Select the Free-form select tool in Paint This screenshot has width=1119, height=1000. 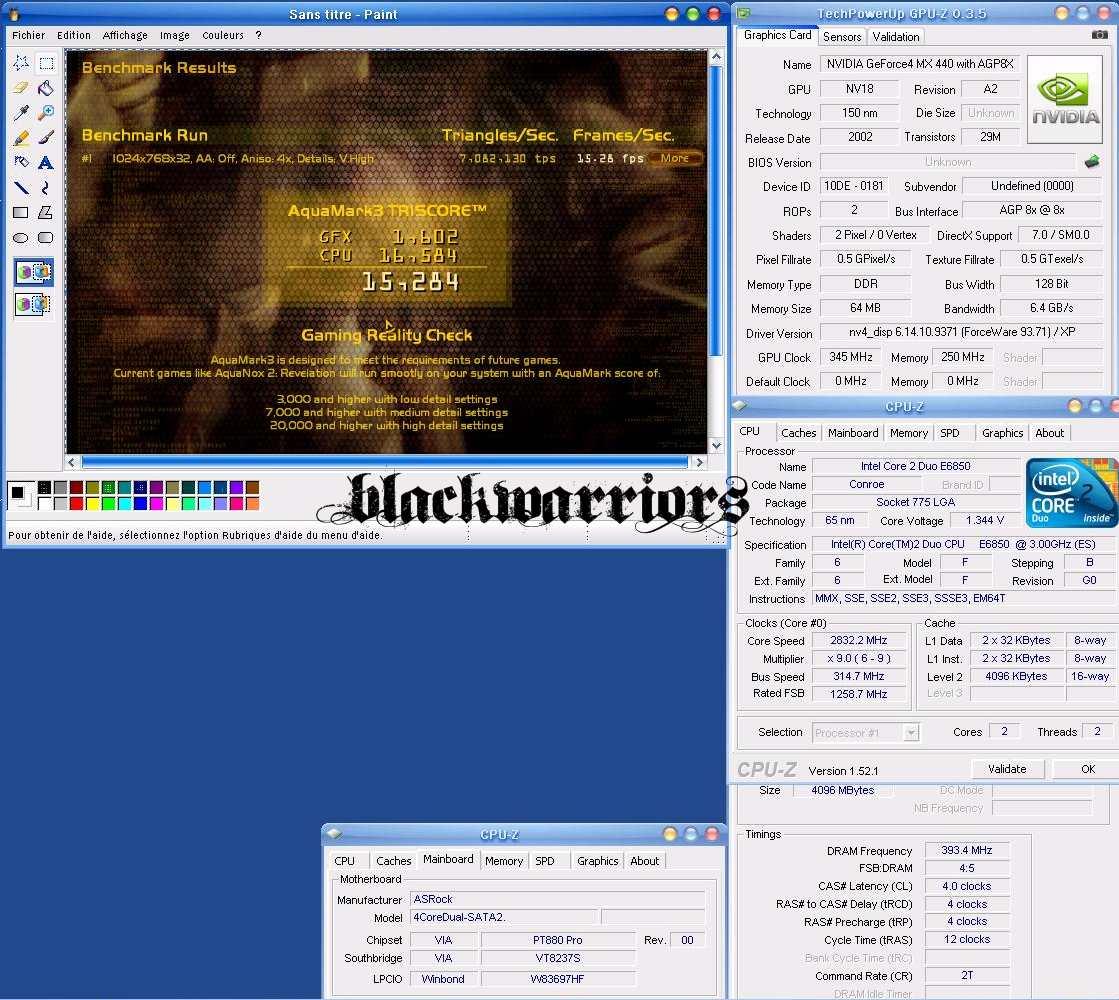click(x=21, y=63)
